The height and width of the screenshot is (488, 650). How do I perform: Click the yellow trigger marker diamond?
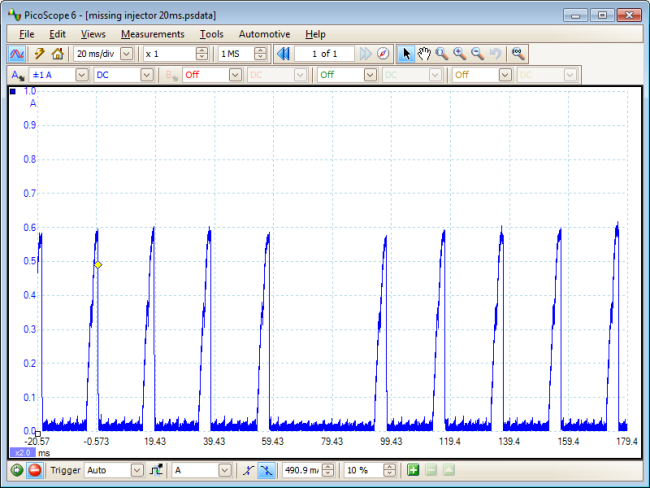click(x=98, y=265)
